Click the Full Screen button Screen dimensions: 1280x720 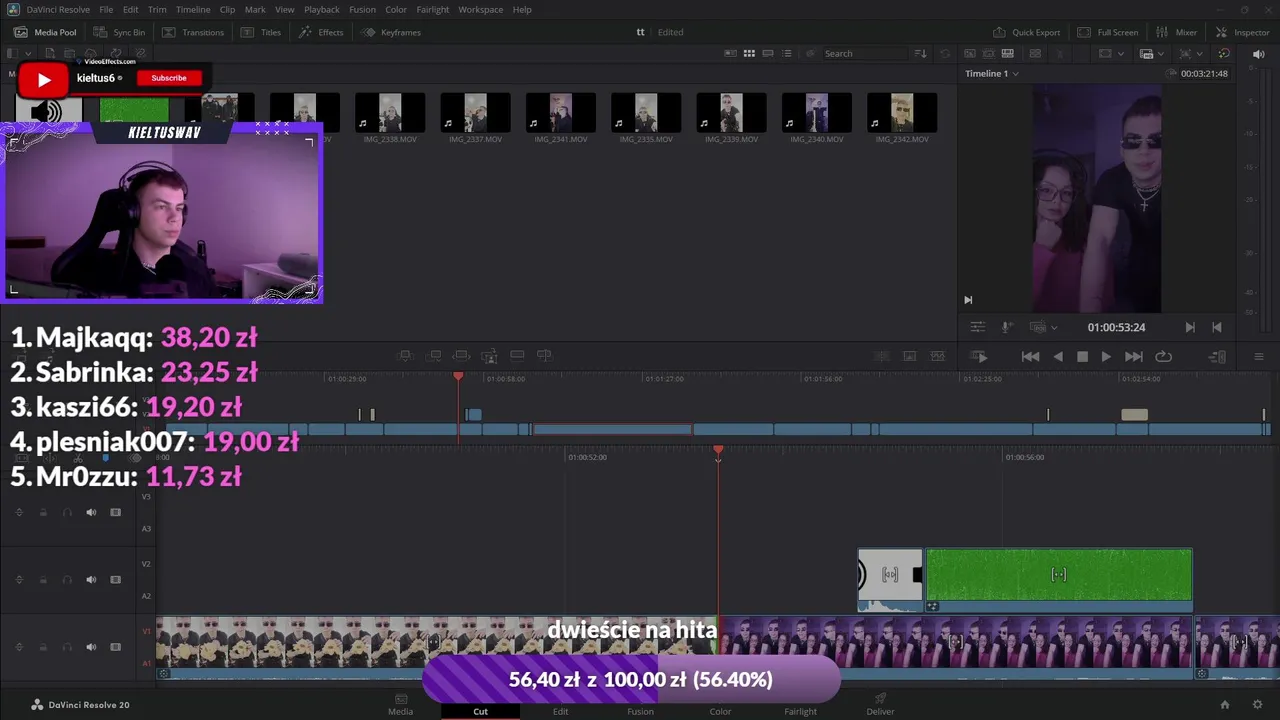[1108, 32]
